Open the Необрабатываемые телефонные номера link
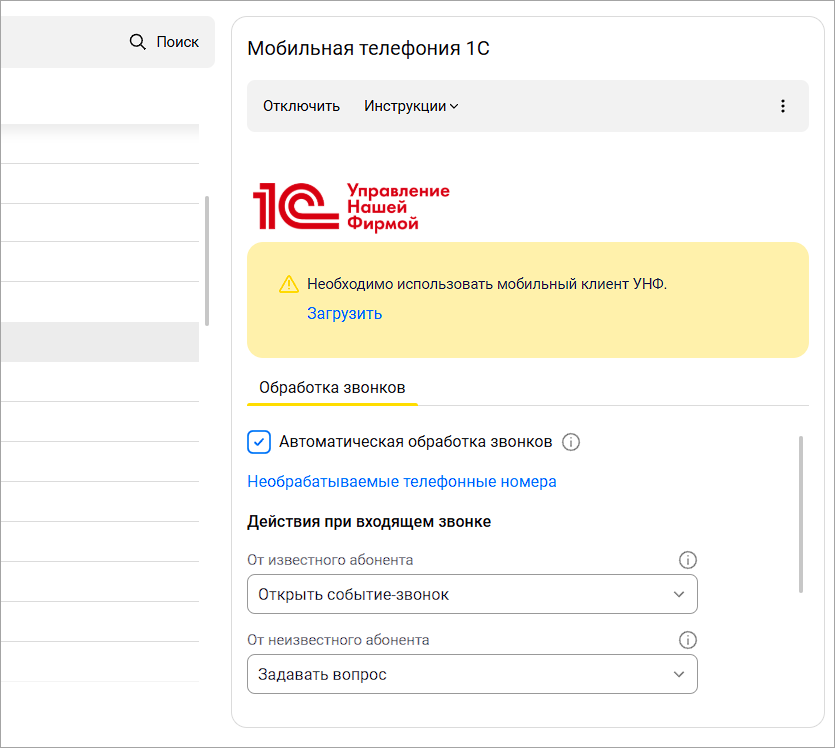The height and width of the screenshot is (748, 835). tap(401, 481)
